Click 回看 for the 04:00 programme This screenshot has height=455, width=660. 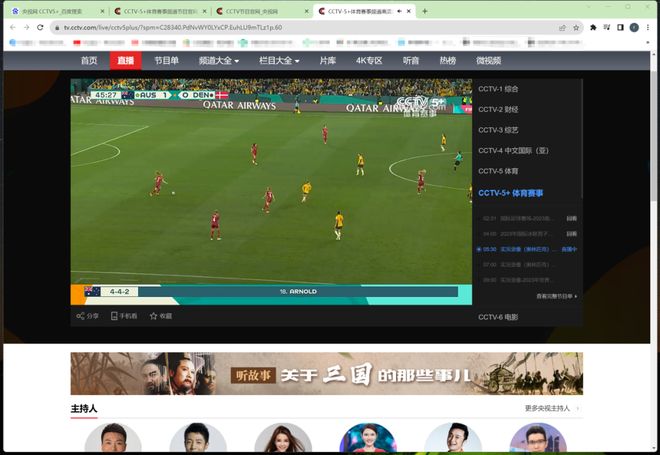tap(571, 234)
